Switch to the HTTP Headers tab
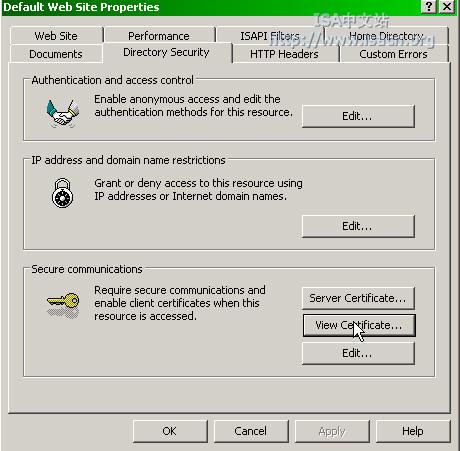 click(284, 54)
